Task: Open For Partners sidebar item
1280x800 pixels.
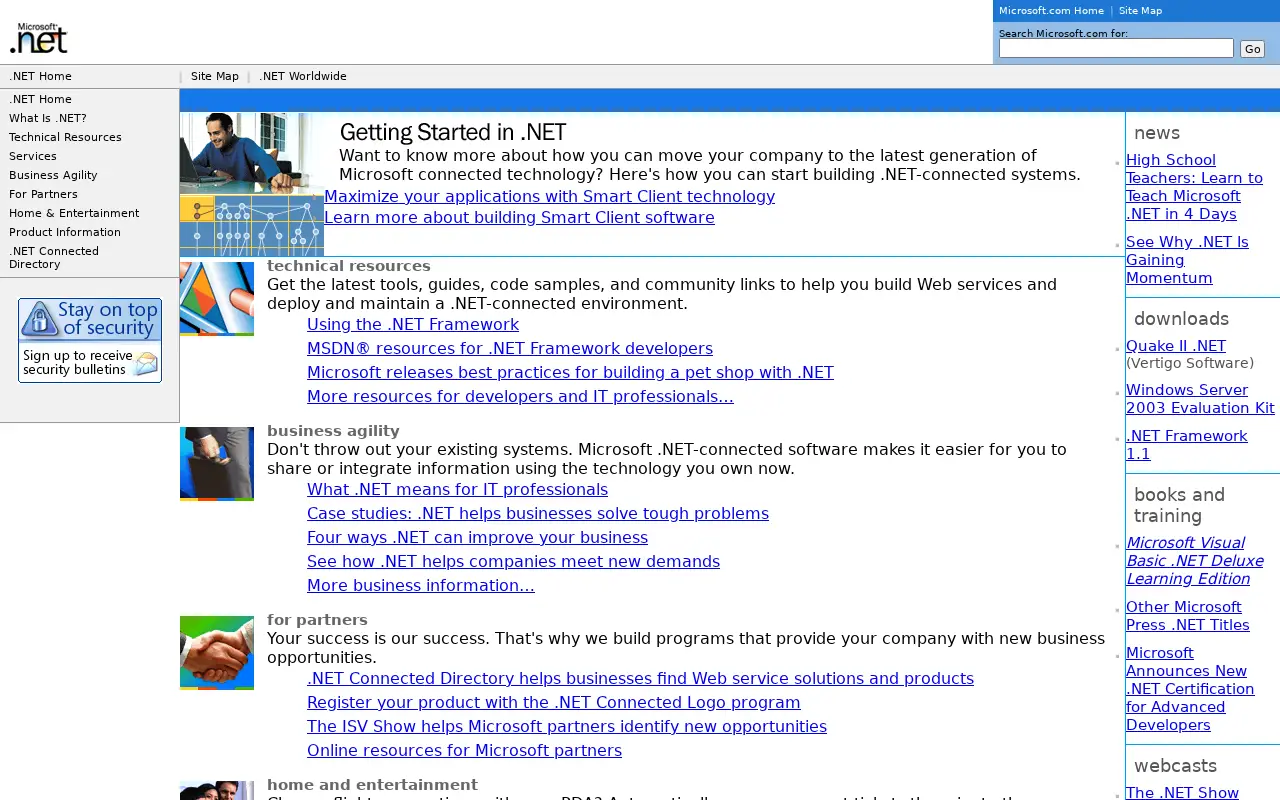Action: (x=43, y=194)
